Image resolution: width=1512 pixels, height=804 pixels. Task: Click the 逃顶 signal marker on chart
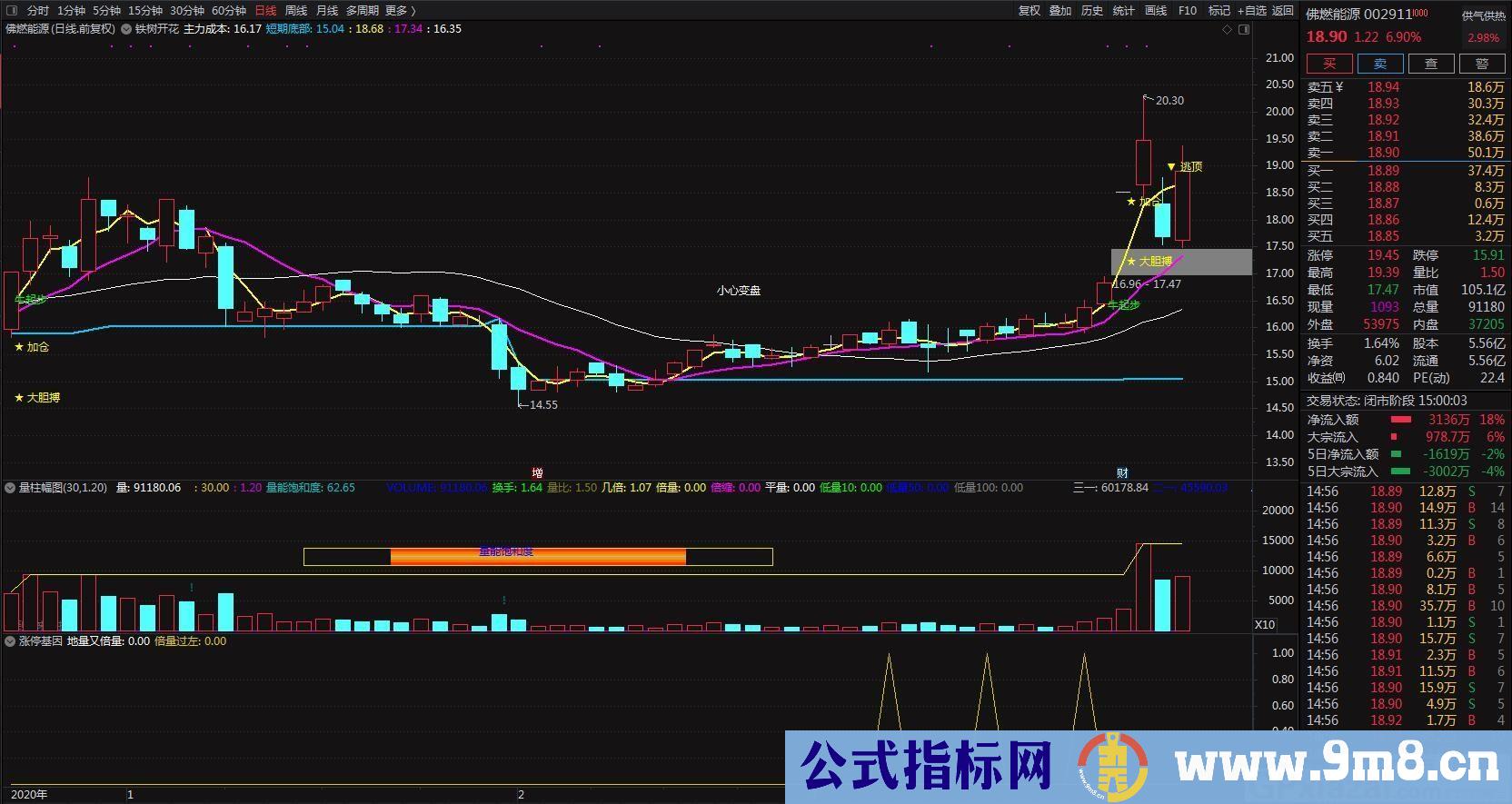[x=1185, y=167]
